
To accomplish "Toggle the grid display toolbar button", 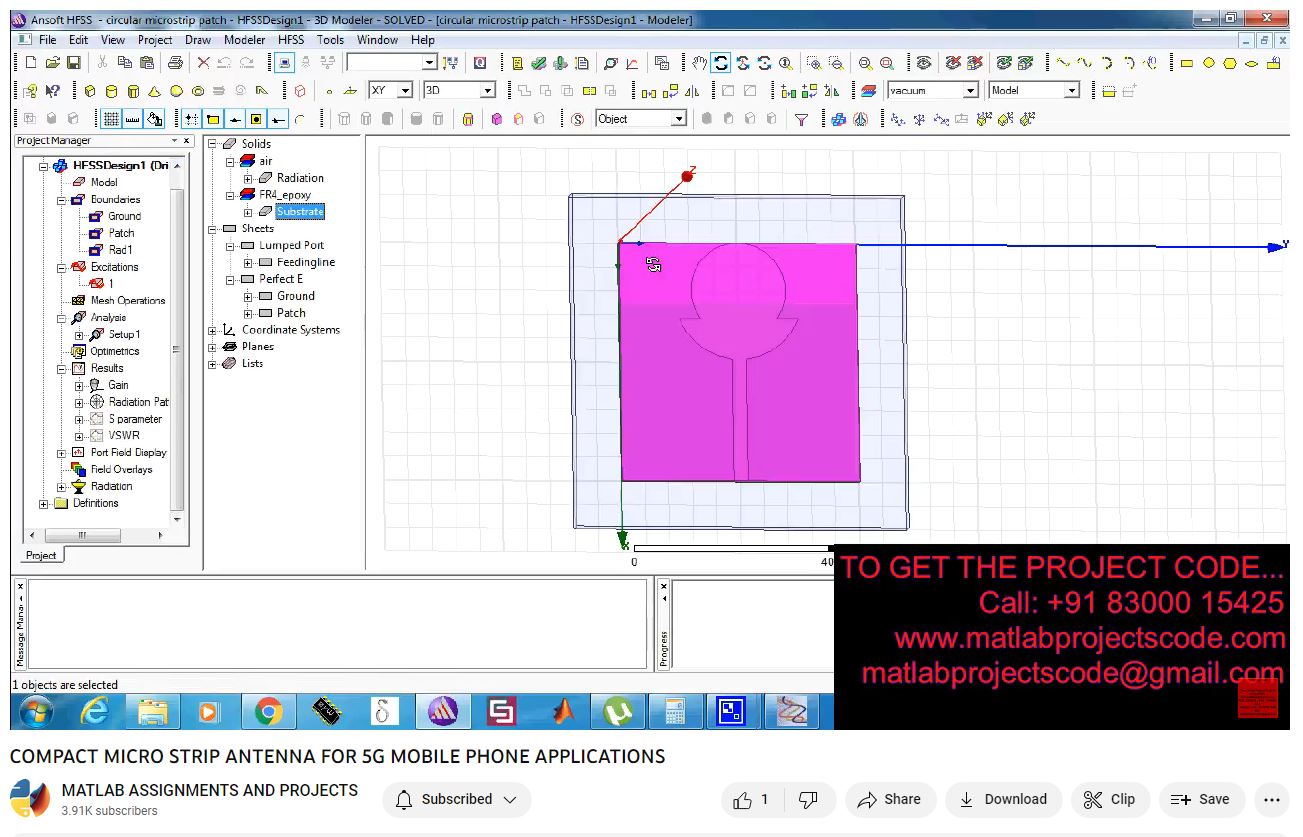I will click(x=111, y=119).
